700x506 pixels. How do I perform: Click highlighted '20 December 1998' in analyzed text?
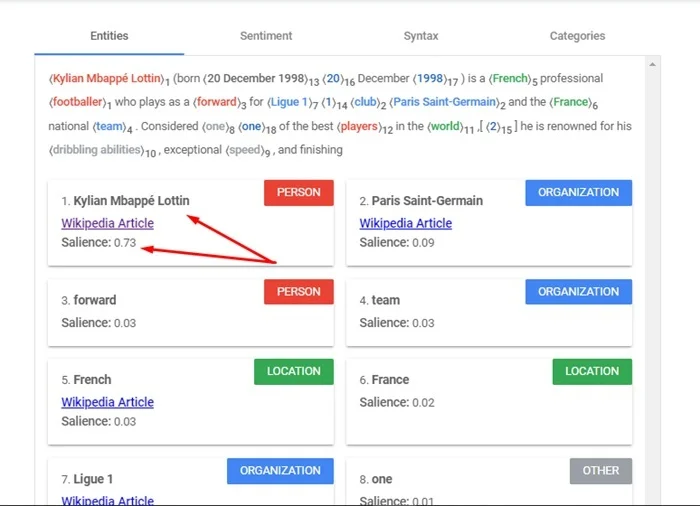point(257,79)
